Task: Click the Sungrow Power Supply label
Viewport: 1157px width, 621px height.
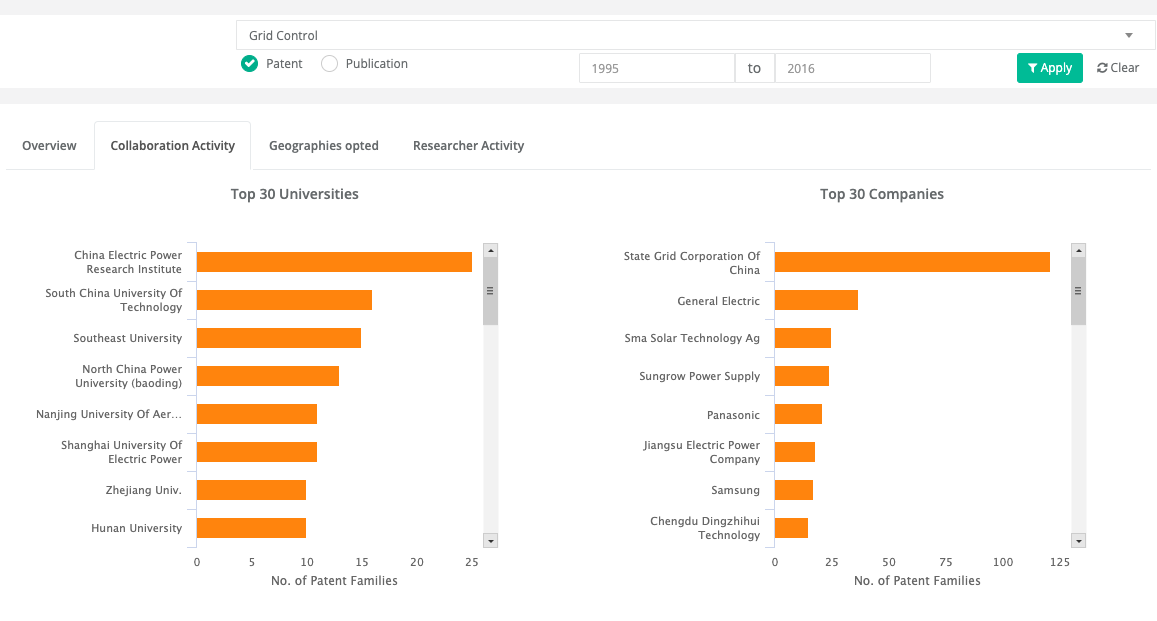Action: click(700, 376)
